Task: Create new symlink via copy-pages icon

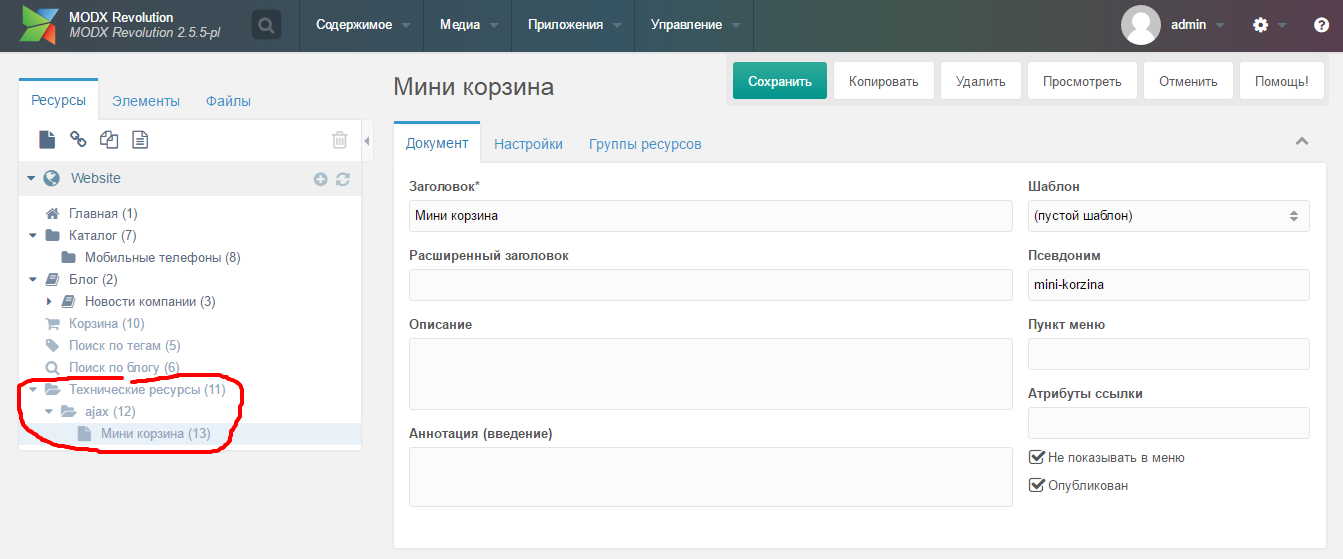Action: pos(109,140)
